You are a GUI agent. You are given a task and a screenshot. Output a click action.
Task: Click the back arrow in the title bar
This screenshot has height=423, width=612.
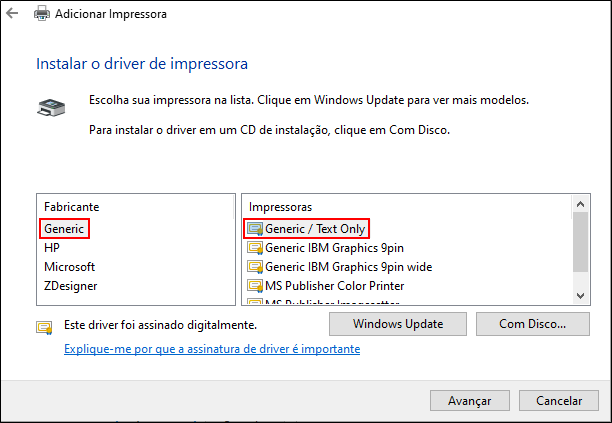pyautogui.click(x=12, y=15)
